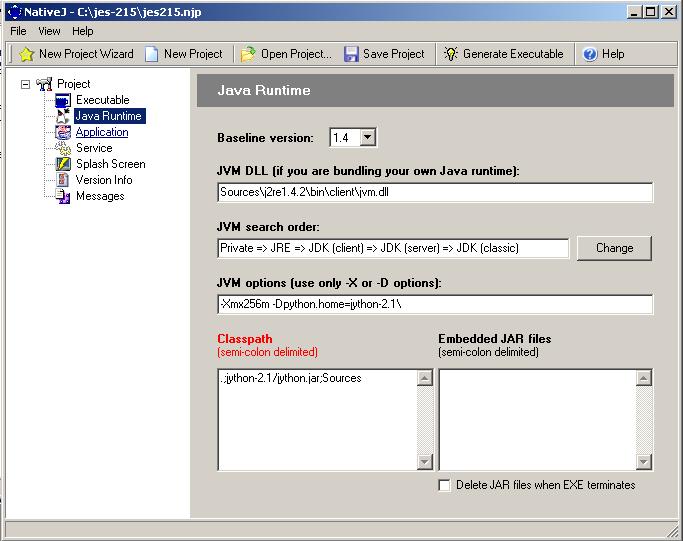Select Splash Screen in project tree

[111, 164]
